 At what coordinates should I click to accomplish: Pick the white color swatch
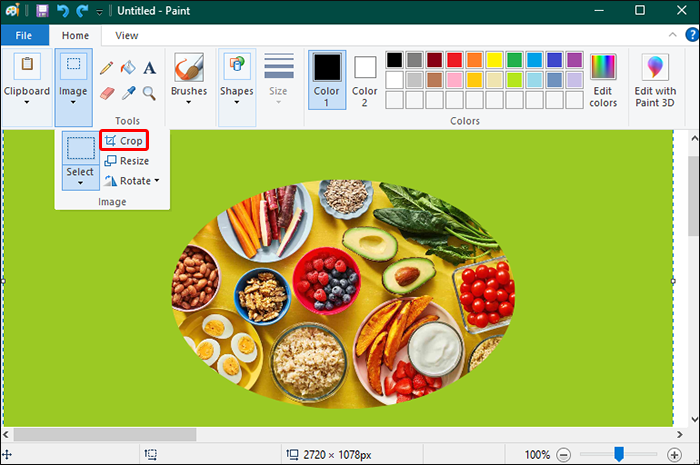[x=394, y=80]
